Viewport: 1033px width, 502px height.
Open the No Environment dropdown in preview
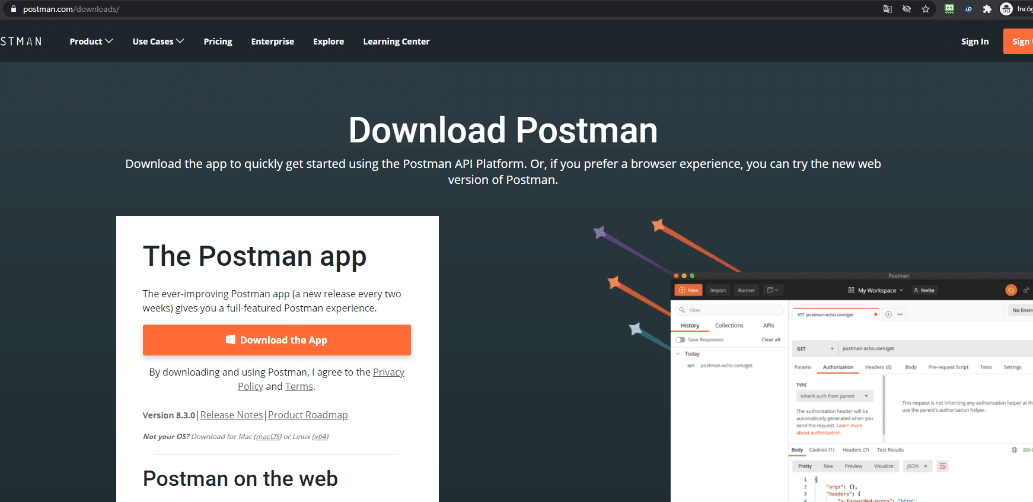pos(1020,310)
